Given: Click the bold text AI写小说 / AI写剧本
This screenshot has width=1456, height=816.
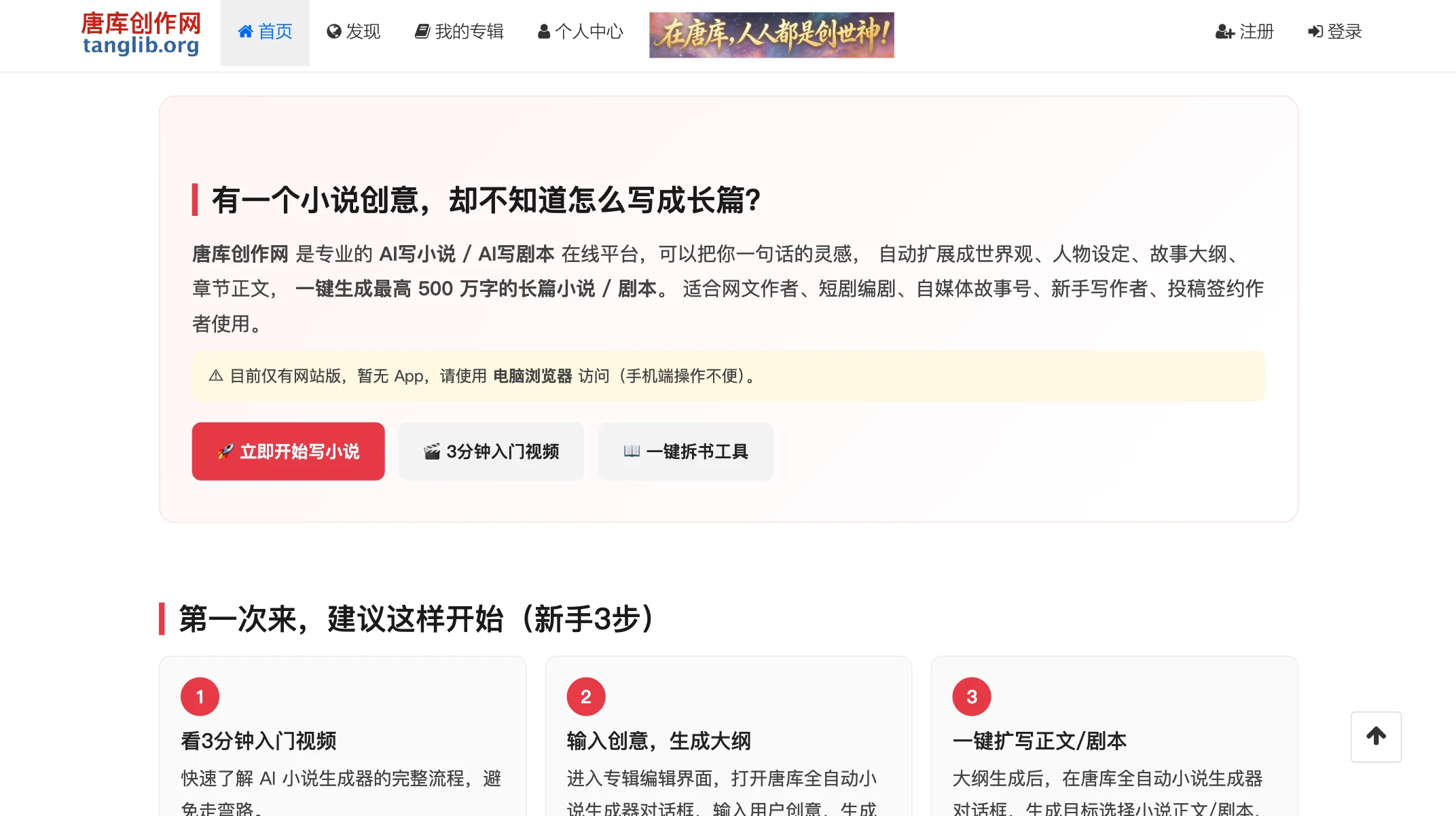Looking at the screenshot, I should (467, 254).
